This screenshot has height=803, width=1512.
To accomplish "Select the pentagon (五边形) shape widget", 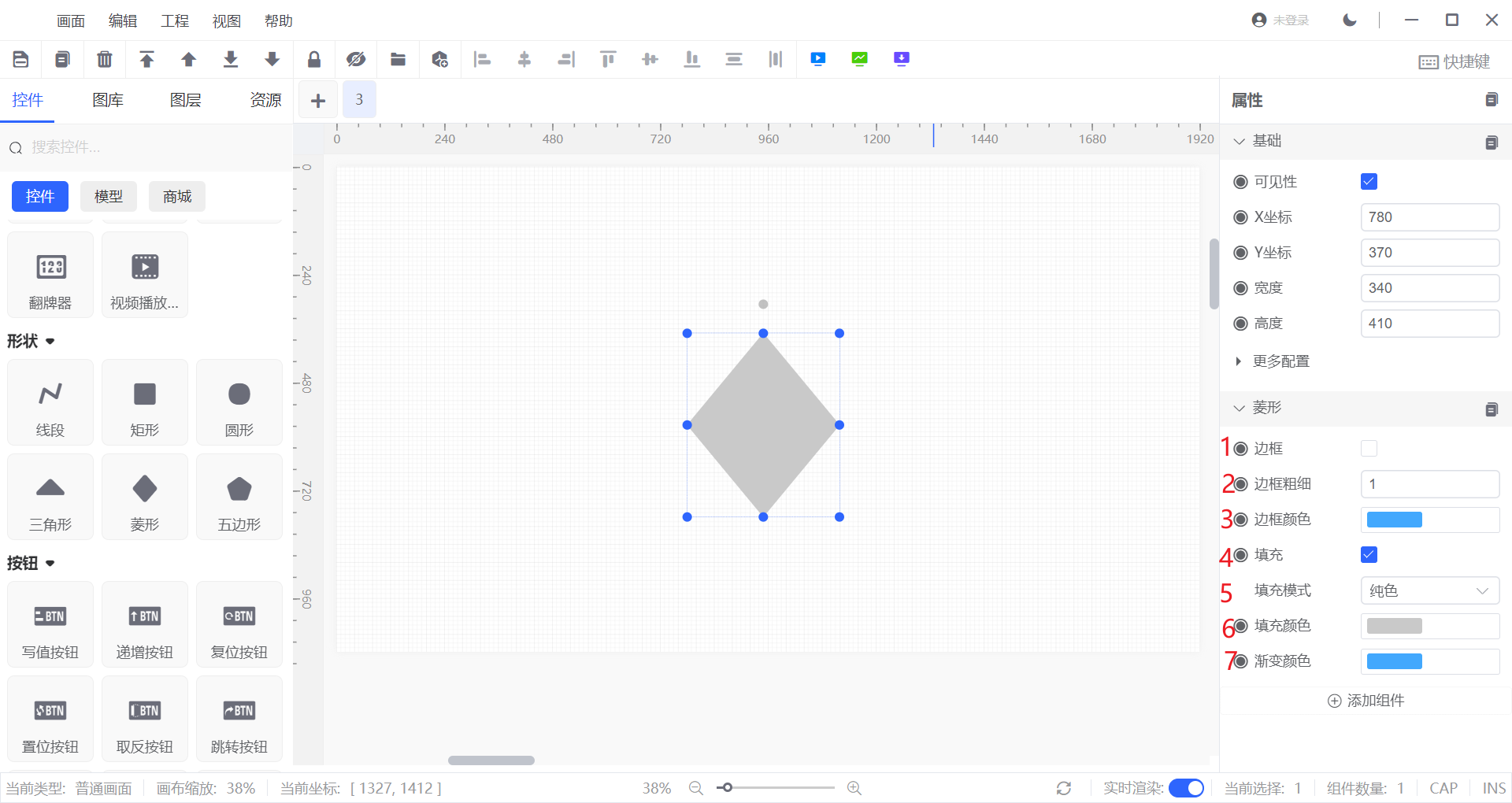I will (x=239, y=497).
